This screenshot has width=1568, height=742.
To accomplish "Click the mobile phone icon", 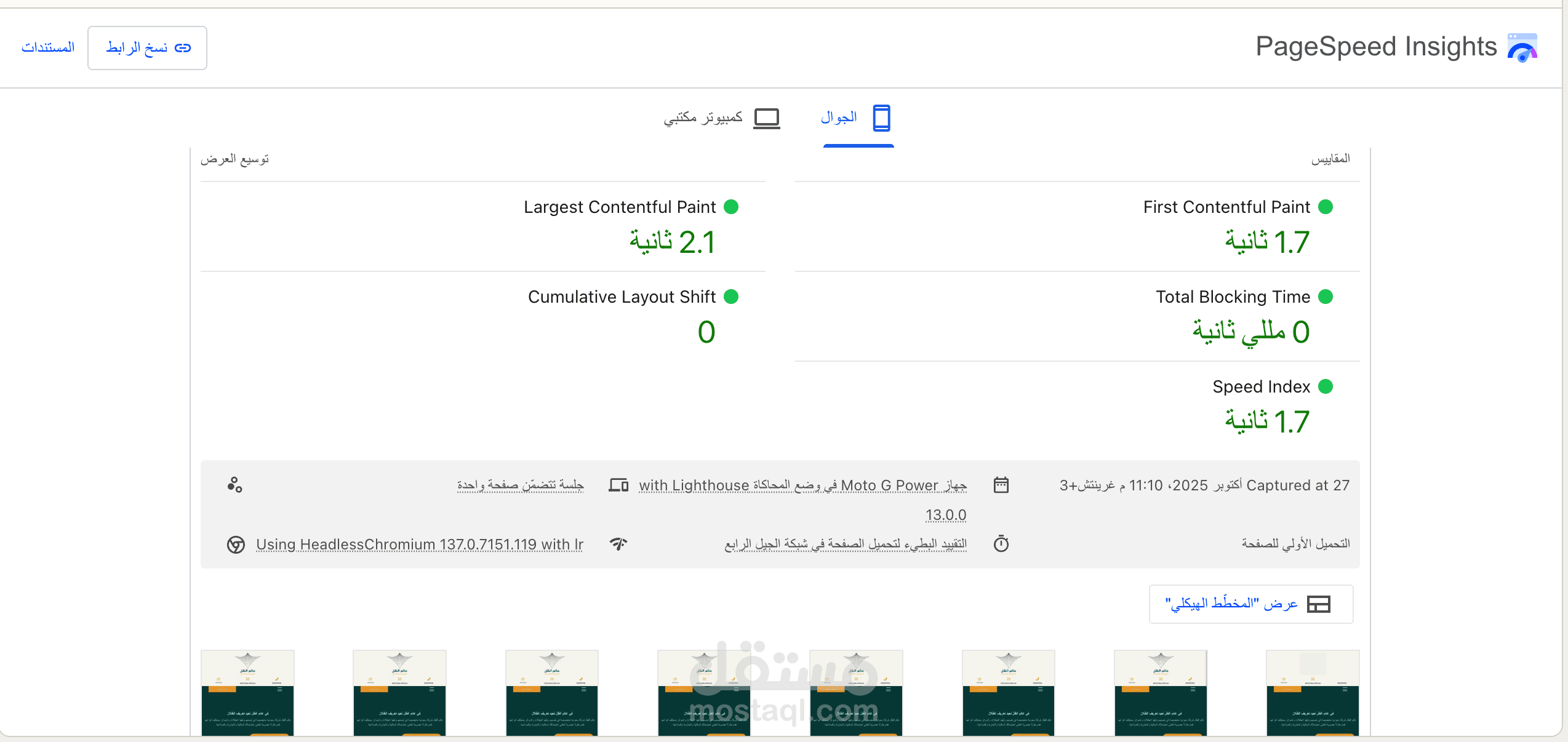I will point(881,118).
